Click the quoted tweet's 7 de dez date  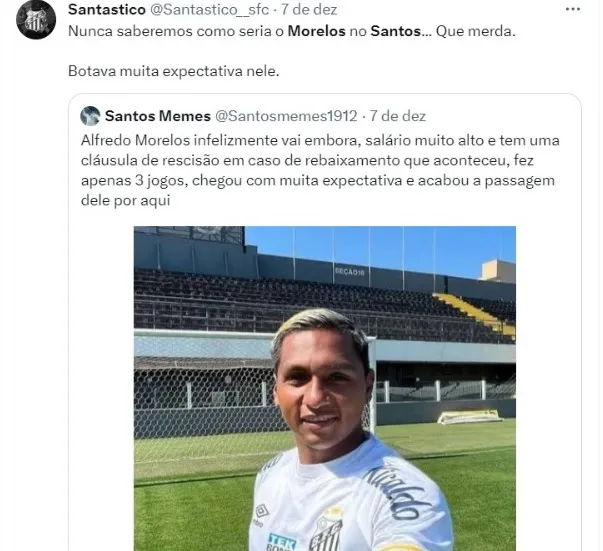tap(398, 116)
